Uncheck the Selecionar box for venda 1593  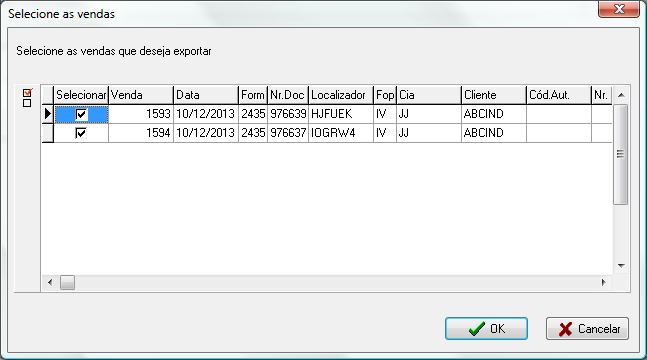[x=81, y=114]
